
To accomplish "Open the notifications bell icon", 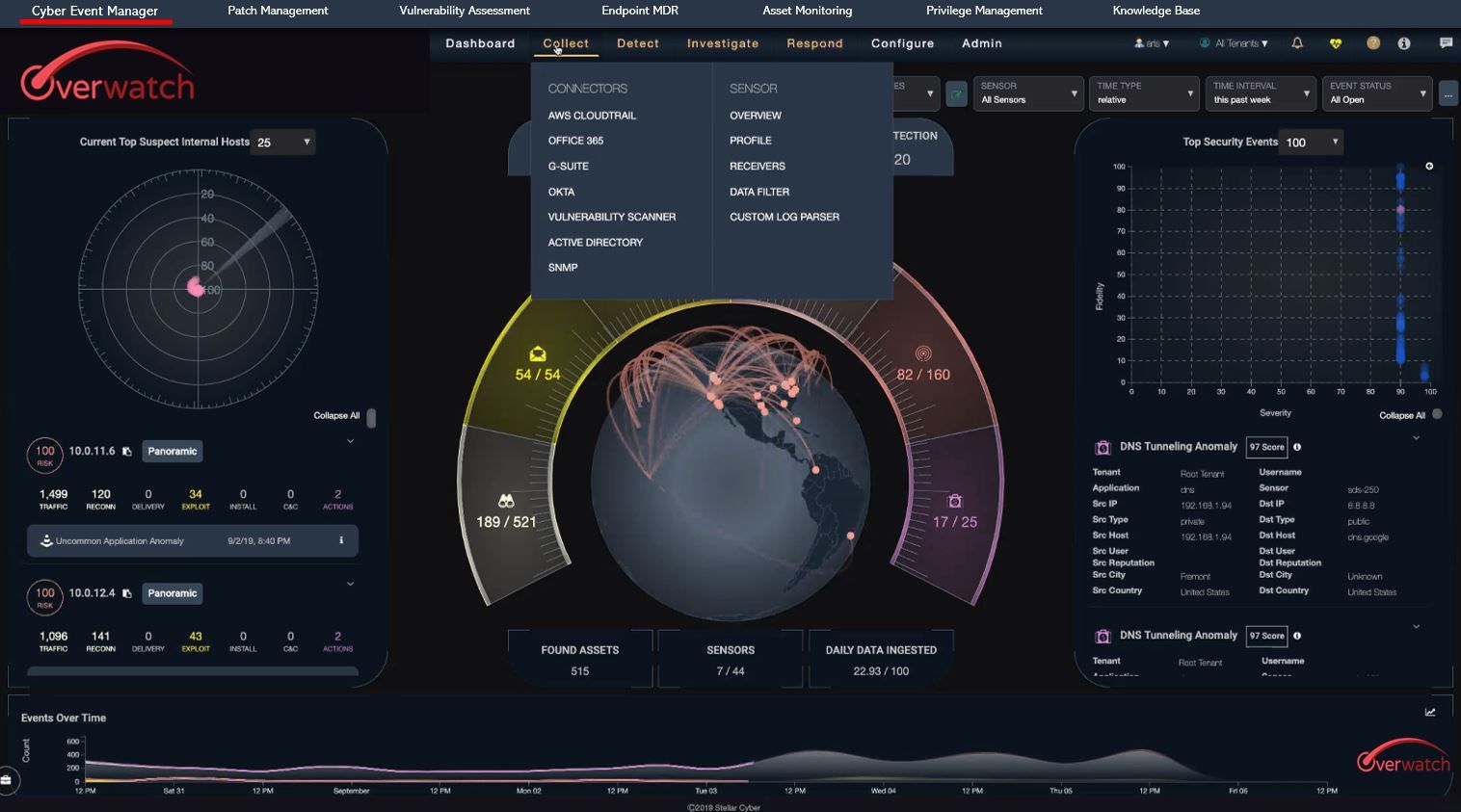I will [1297, 43].
